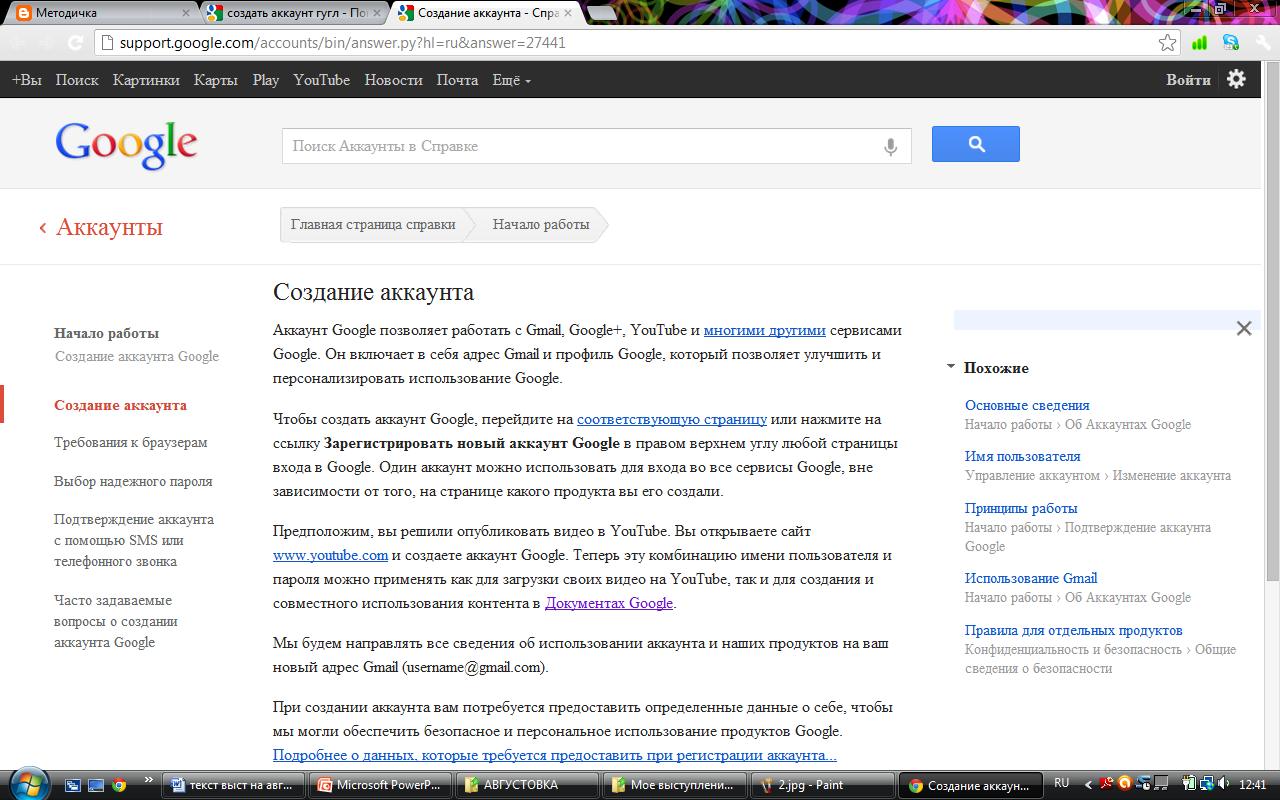Viewport: 1280px width, 800px height.
Task: Open Карты in Google bar
Action: pyautogui.click(x=216, y=80)
